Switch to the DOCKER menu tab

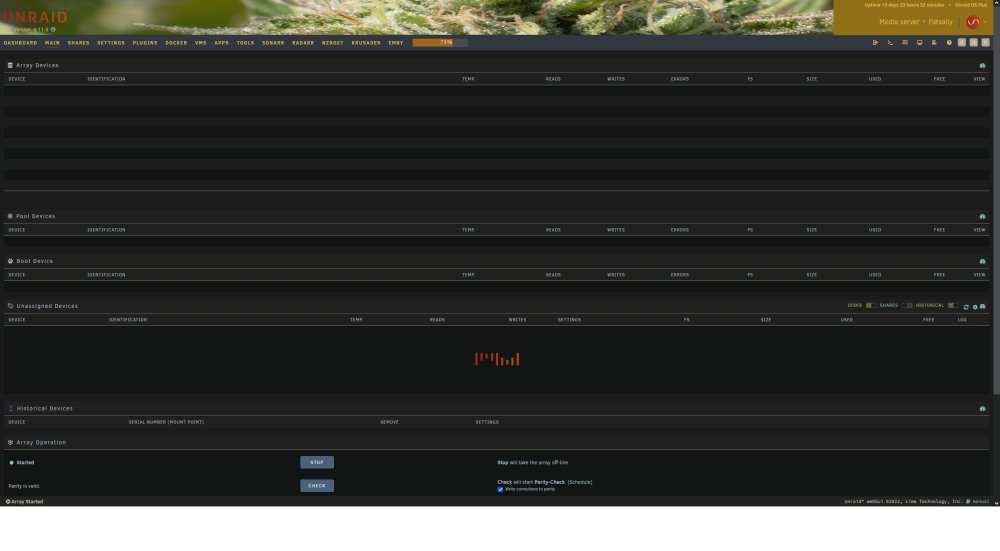(x=176, y=43)
